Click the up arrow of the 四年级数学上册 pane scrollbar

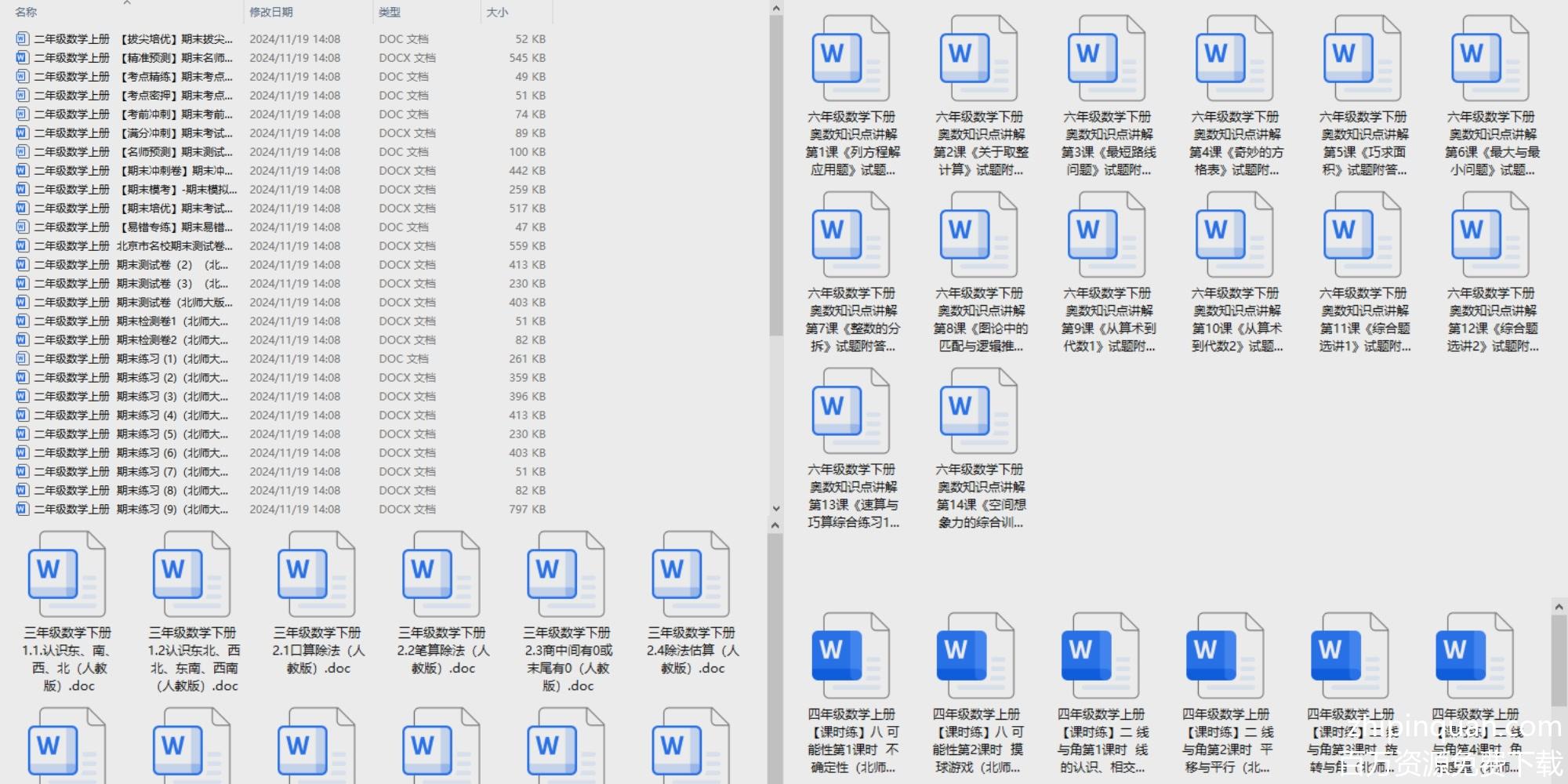(1559, 607)
